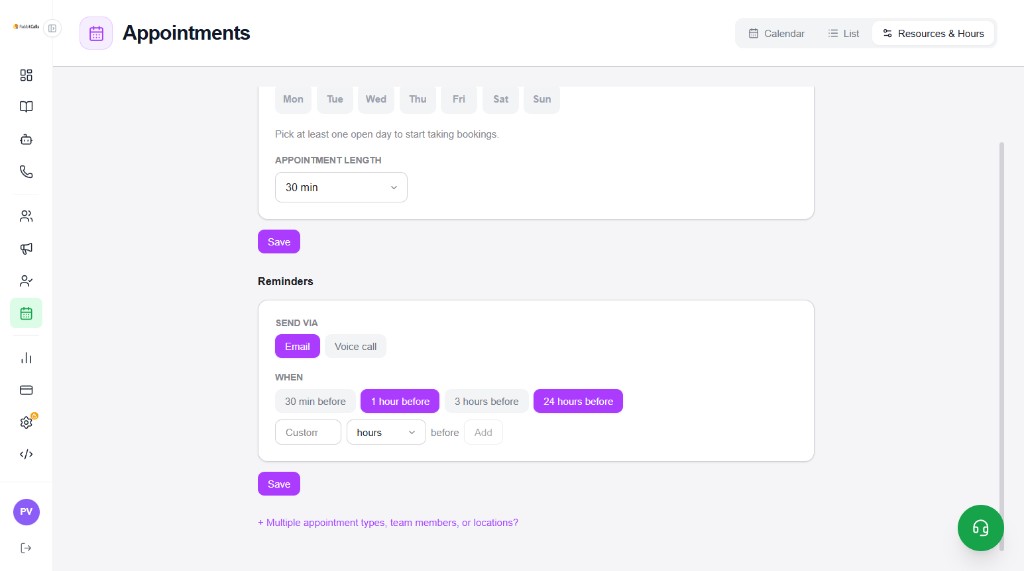Click the PV profile avatar
The height and width of the screenshot is (571, 1024).
(x=26, y=512)
